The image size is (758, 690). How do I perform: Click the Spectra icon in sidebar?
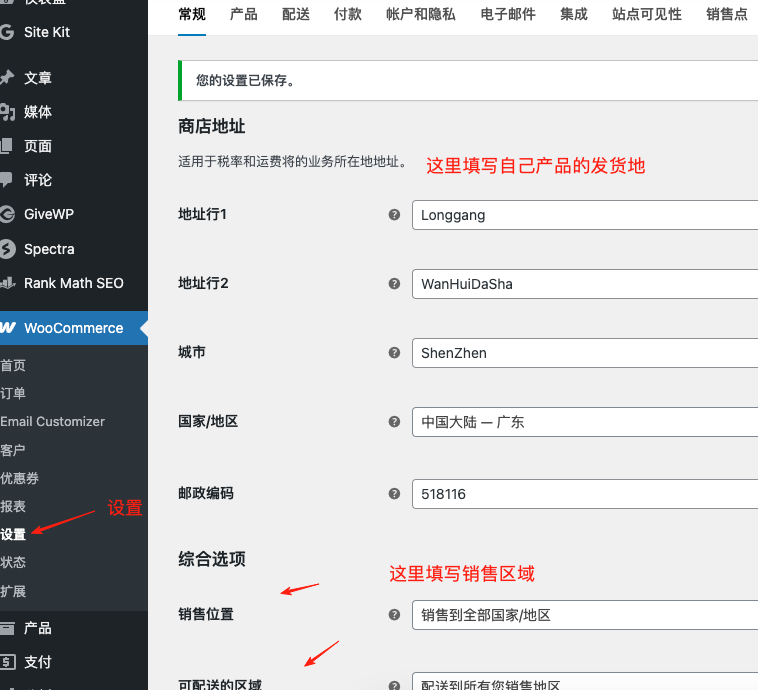[7, 249]
